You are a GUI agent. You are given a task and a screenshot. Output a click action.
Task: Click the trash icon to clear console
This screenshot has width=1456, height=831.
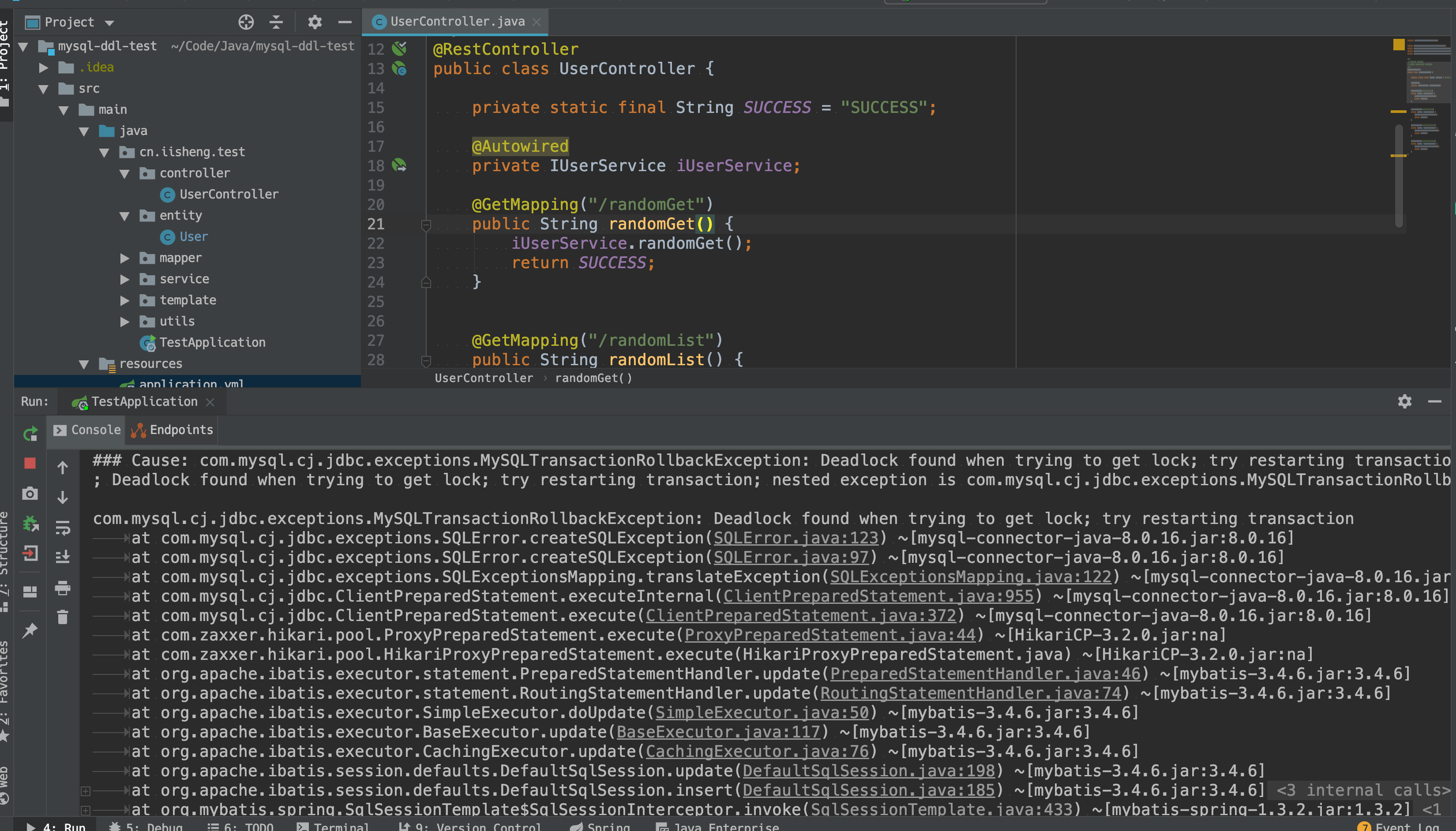click(63, 617)
